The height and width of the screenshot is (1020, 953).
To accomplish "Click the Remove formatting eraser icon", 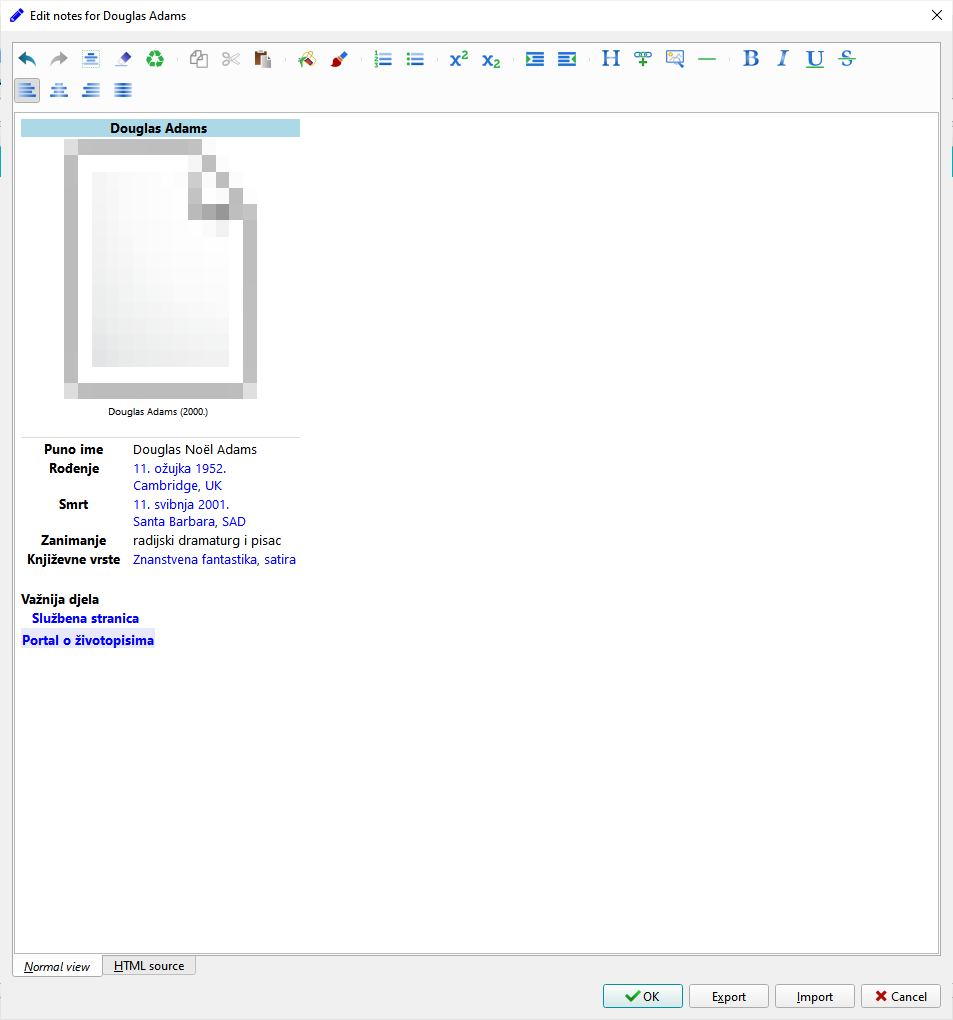I will tap(123, 59).
